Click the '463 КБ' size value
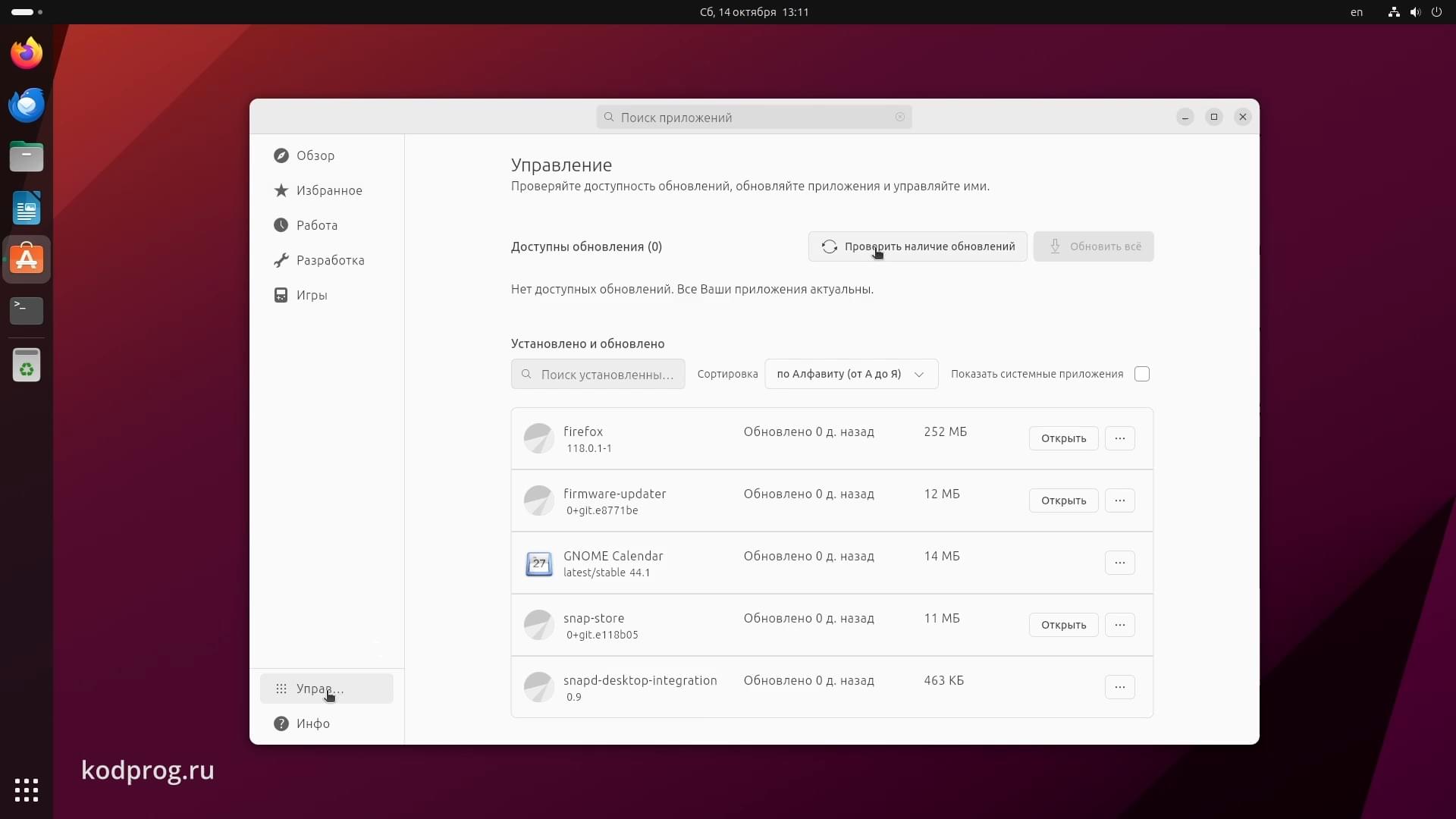Viewport: 1456px width, 819px height. coord(943,680)
